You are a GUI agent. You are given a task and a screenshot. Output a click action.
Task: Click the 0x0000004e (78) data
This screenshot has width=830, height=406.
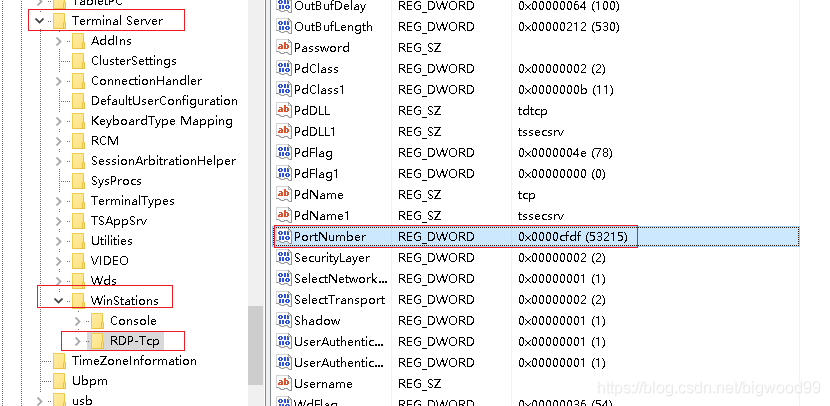(x=565, y=153)
